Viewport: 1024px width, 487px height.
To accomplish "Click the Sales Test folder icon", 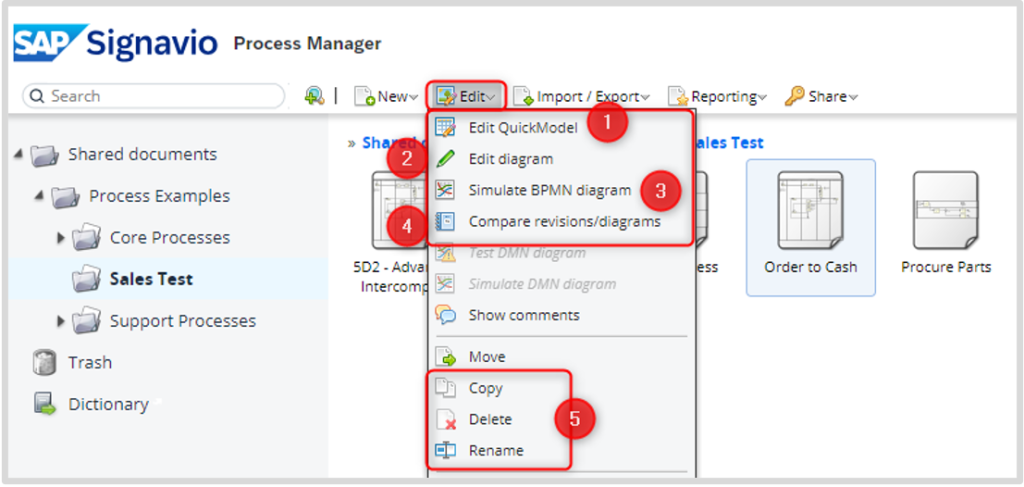I will tap(86, 279).
